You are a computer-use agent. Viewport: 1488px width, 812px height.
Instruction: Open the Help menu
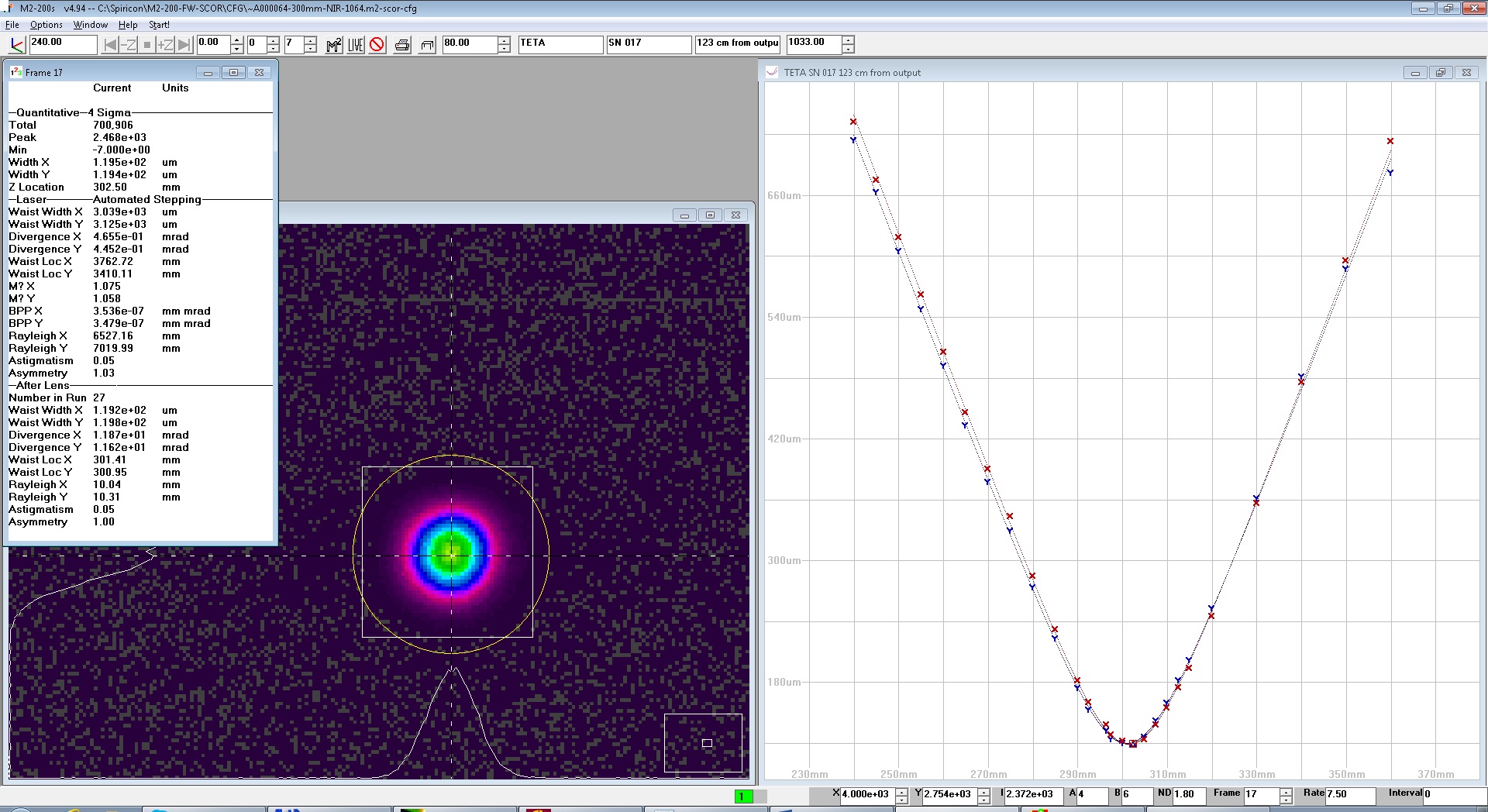click(x=128, y=25)
